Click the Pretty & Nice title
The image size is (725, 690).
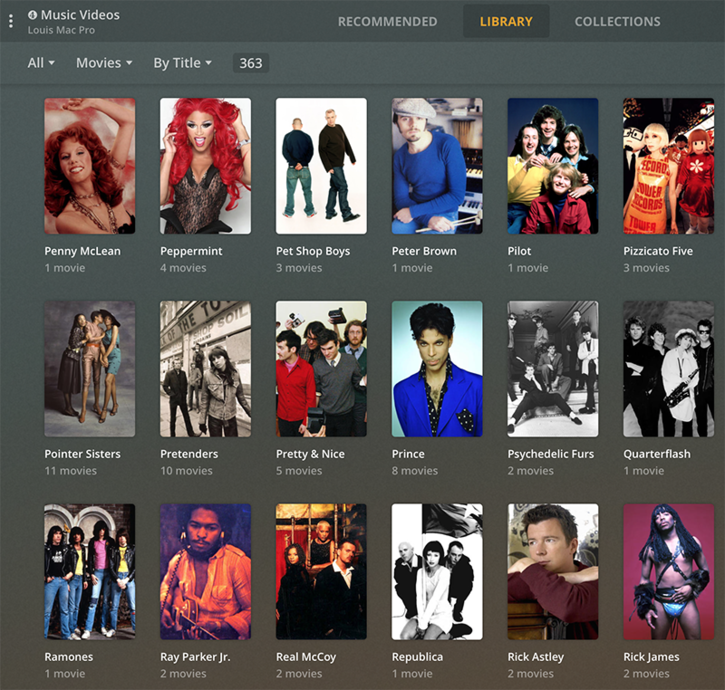click(x=310, y=455)
